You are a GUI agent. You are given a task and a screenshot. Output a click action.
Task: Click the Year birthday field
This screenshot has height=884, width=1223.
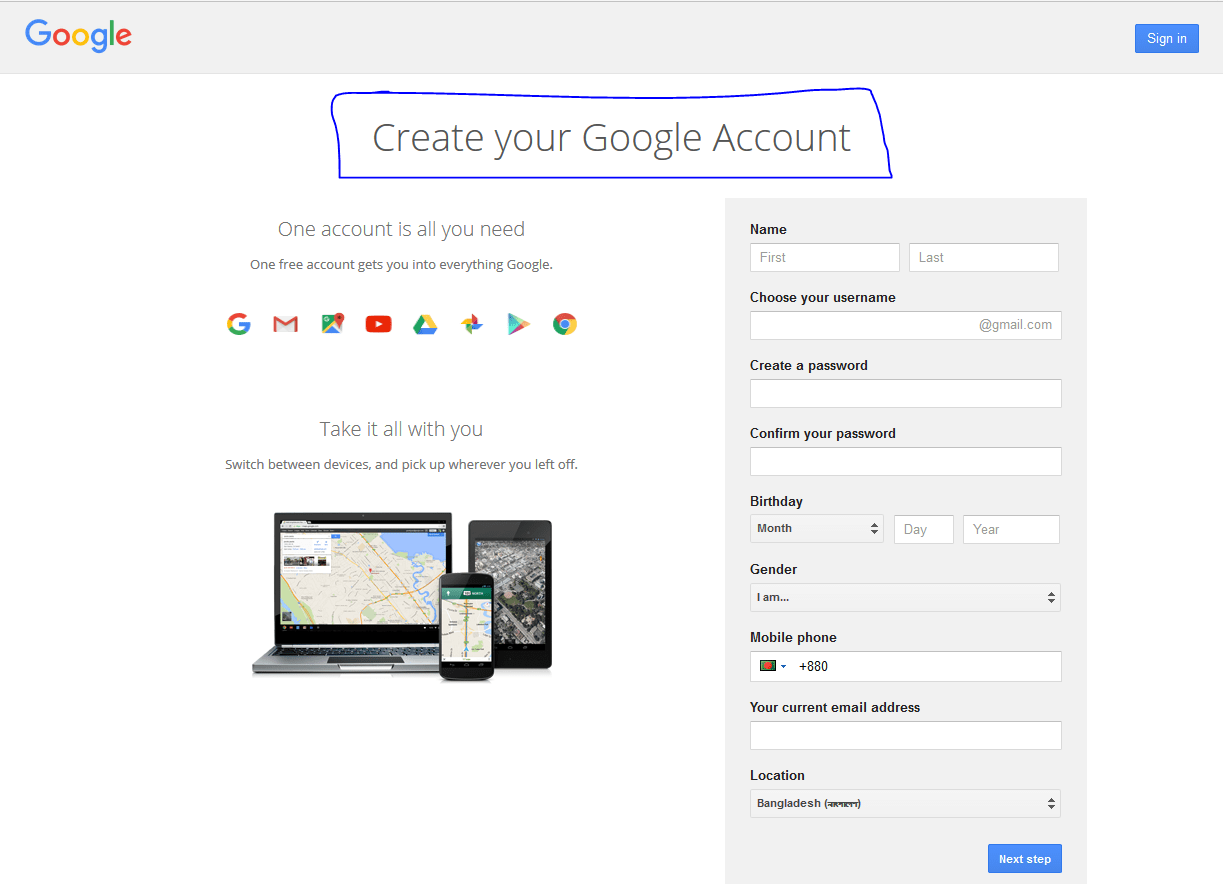[x=1010, y=528]
